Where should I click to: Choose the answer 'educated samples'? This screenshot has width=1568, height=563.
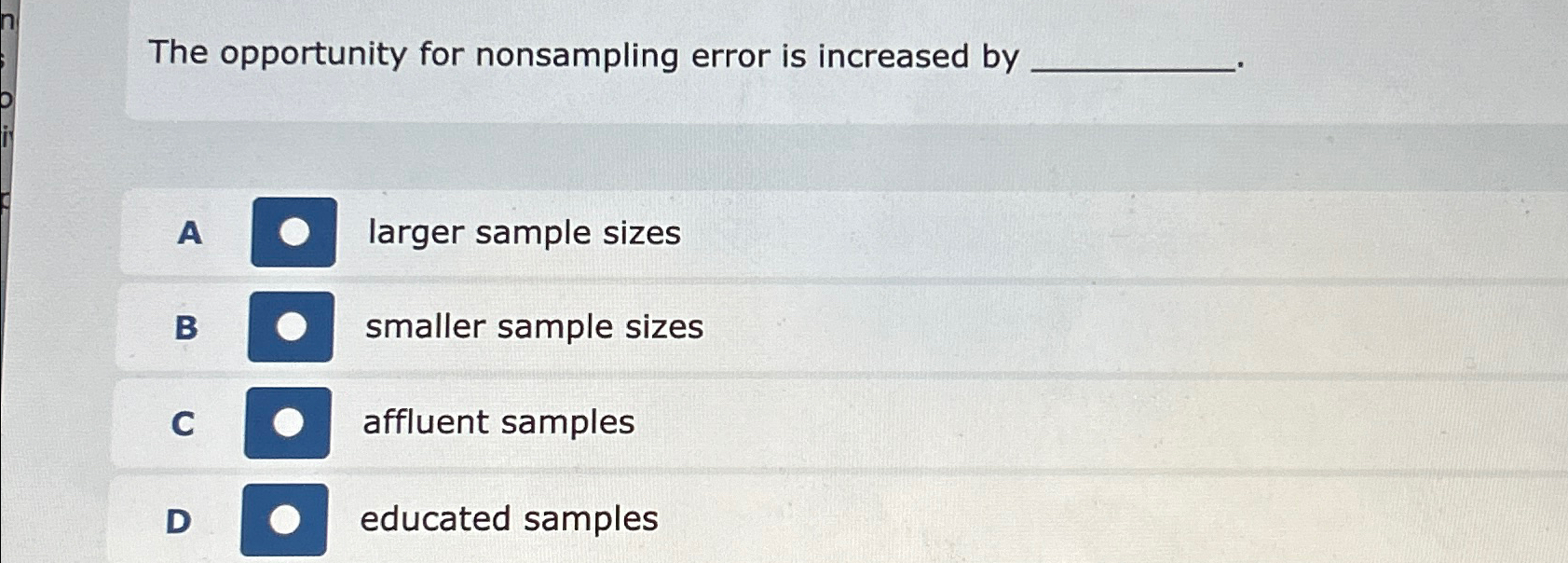click(x=508, y=519)
